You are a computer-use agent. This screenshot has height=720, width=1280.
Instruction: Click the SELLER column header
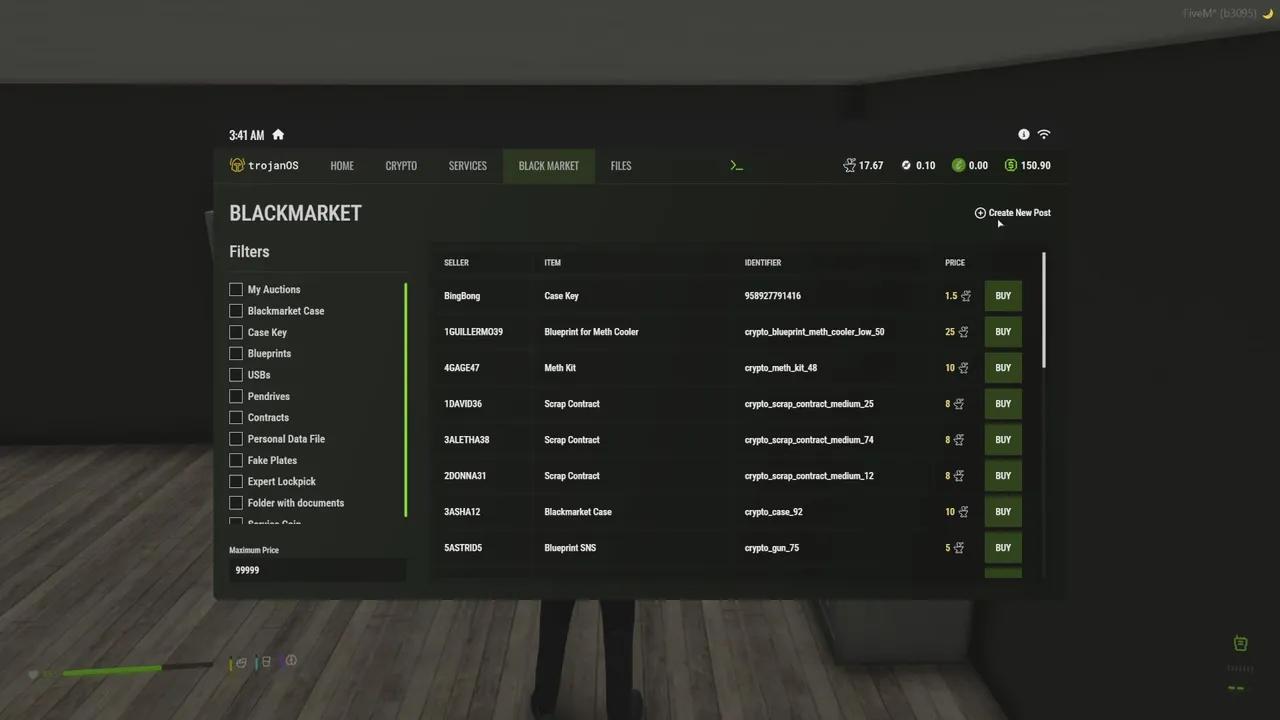(x=456, y=263)
